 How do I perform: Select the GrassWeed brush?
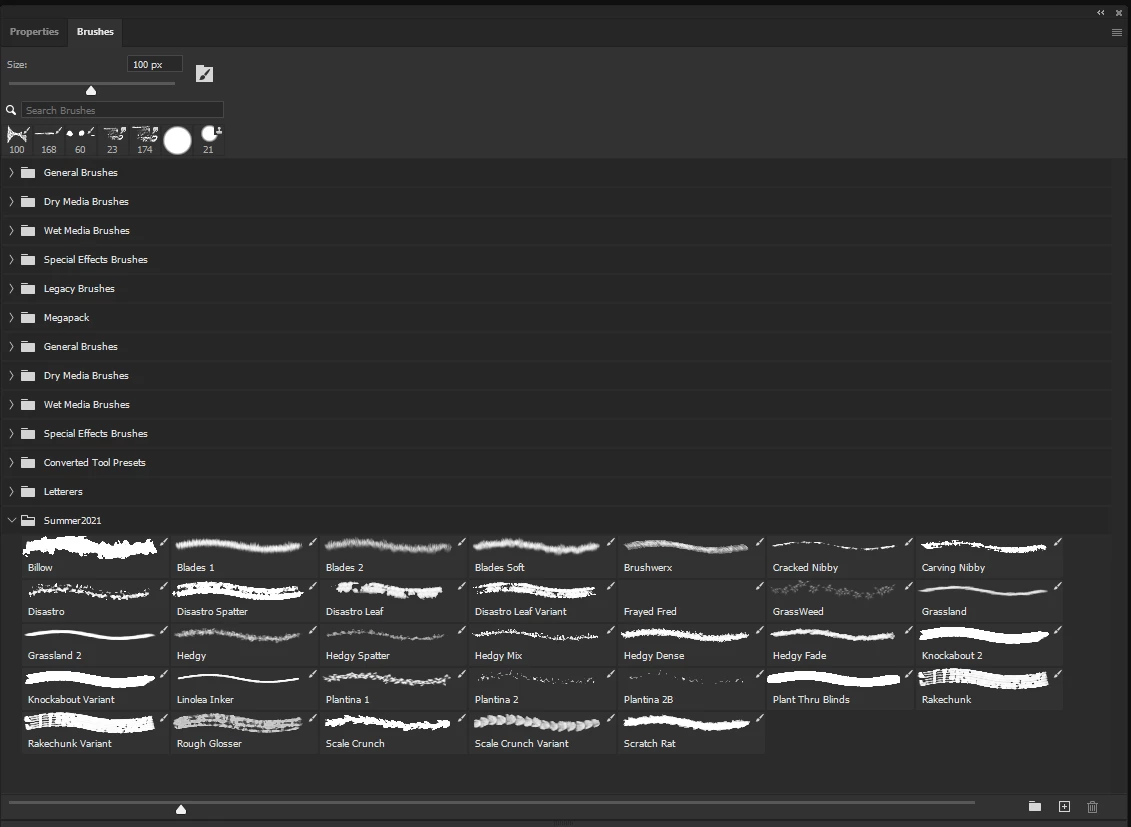pyautogui.click(x=840, y=599)
